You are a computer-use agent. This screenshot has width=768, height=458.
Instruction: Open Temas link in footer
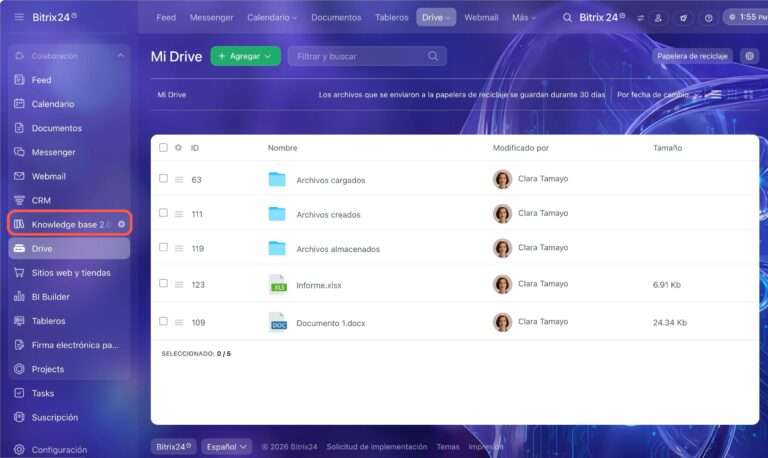(448, 447)
